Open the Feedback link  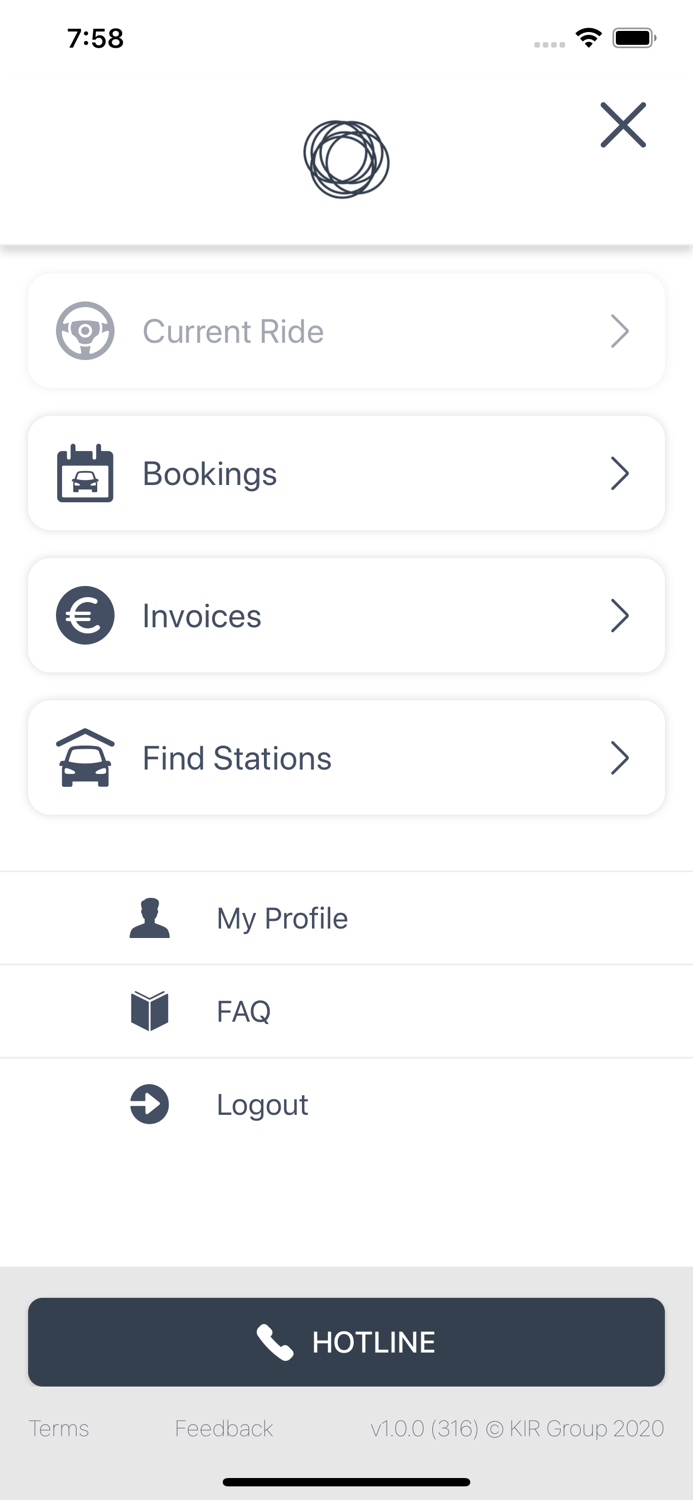pos(224,1428)
